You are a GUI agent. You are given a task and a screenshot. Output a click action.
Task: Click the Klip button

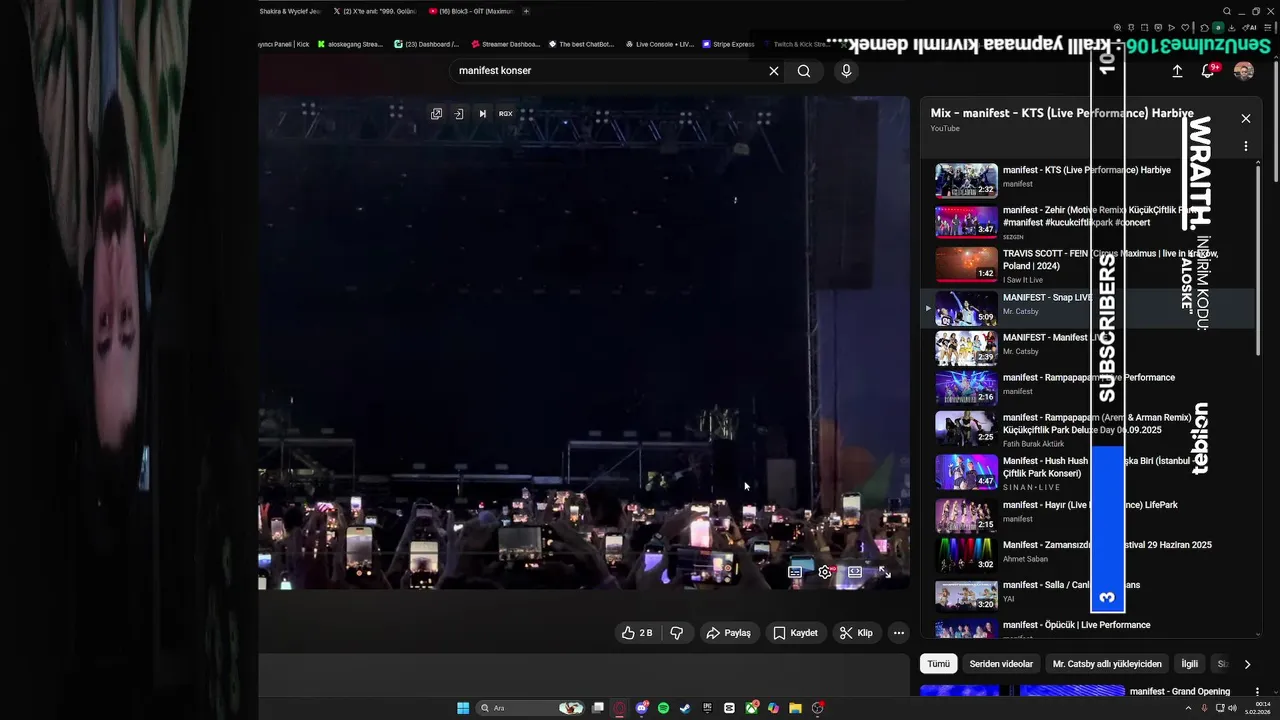pos(856,633)
